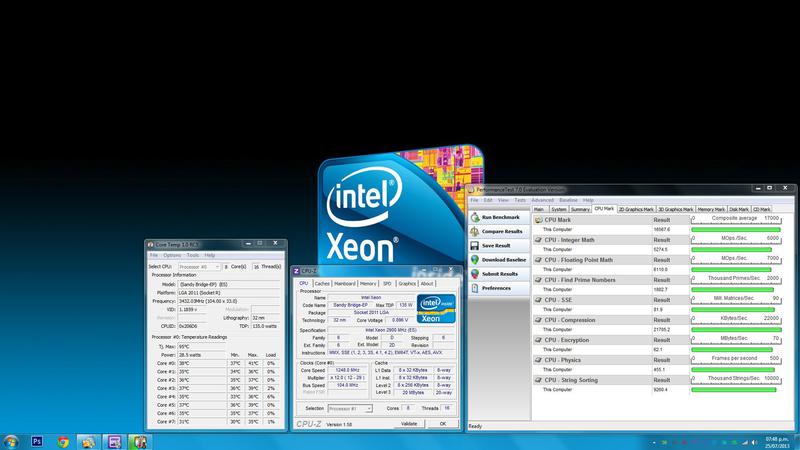This screenshot has height=450, width=800.
Task: Click the Compare Results button label
Action: click(x=502, y=232)
